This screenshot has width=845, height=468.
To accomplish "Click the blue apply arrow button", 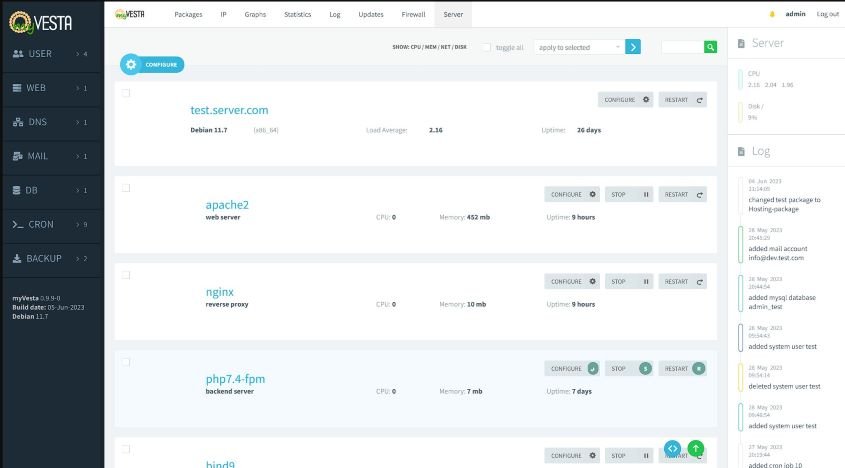I will pyautogui.click(x=633, y=47).
